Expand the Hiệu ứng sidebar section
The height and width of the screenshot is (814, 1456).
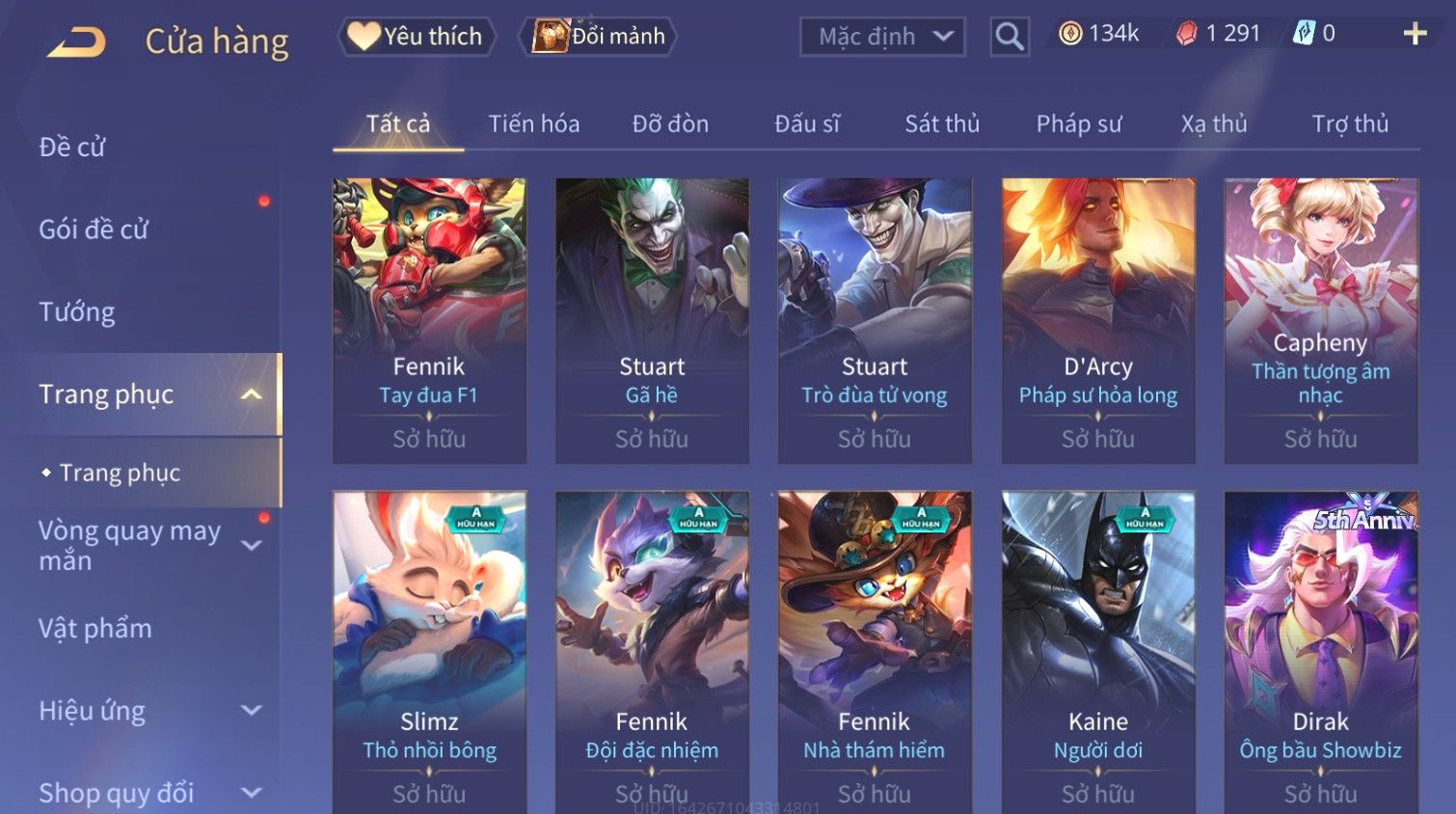[x=252, y=711]
